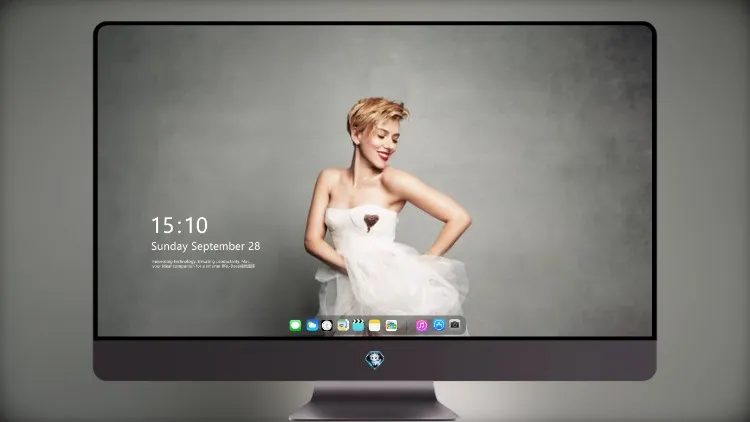Click the Sunday September 28 date
Screen dimensions: 750x422
[206, 246]
